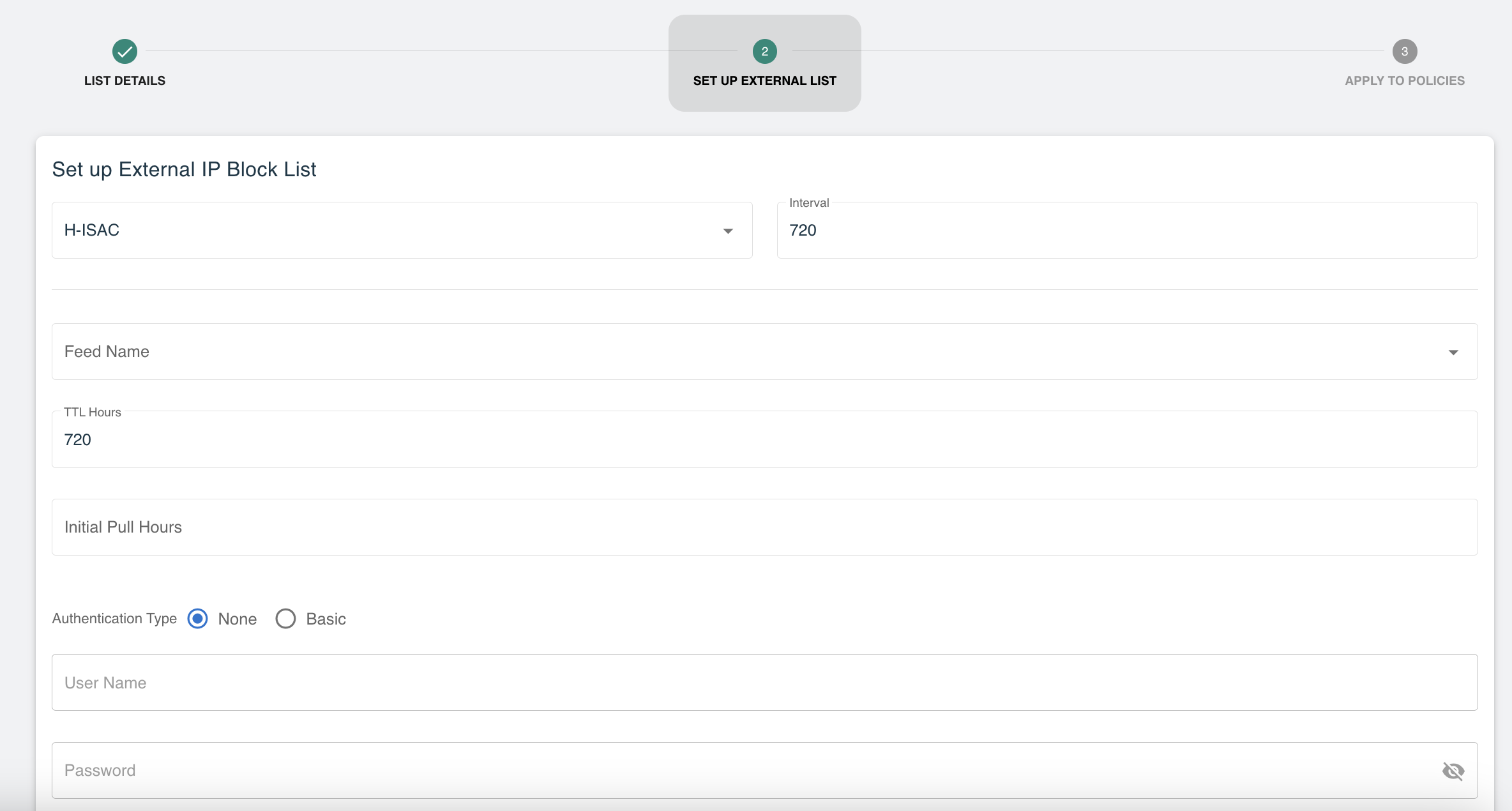Click the 'Set up External IP Block List' heading

click(x=184, y=169)
